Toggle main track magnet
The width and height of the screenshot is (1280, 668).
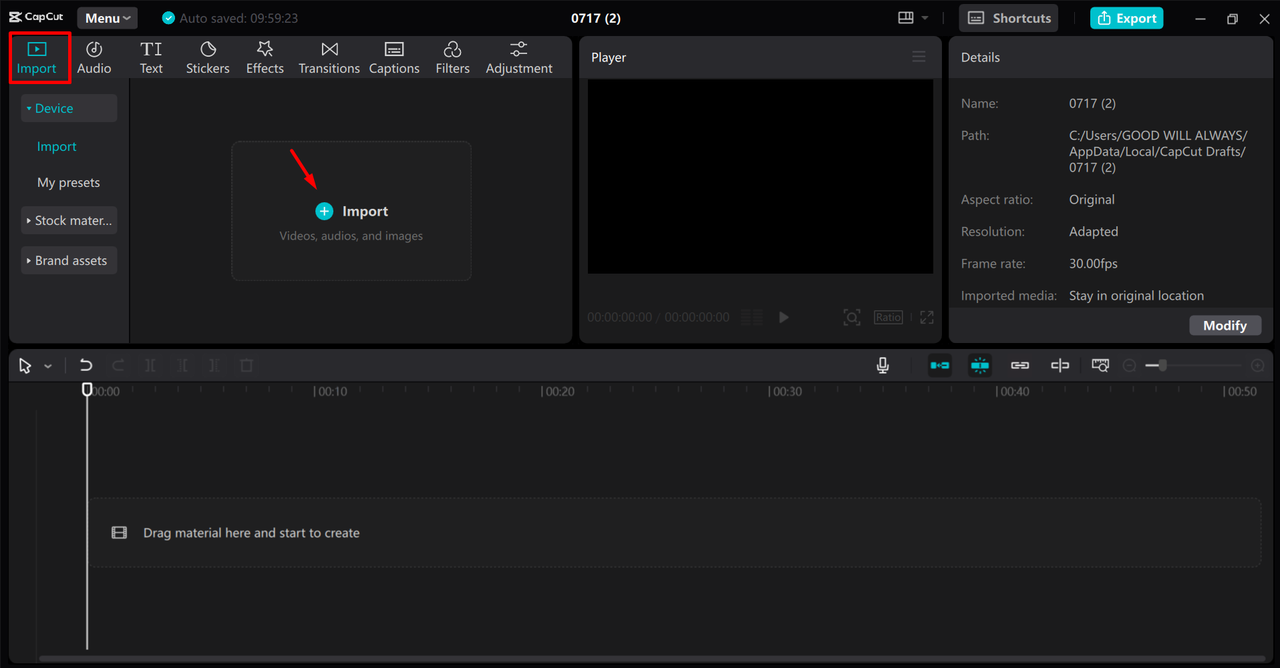(940, 366)
